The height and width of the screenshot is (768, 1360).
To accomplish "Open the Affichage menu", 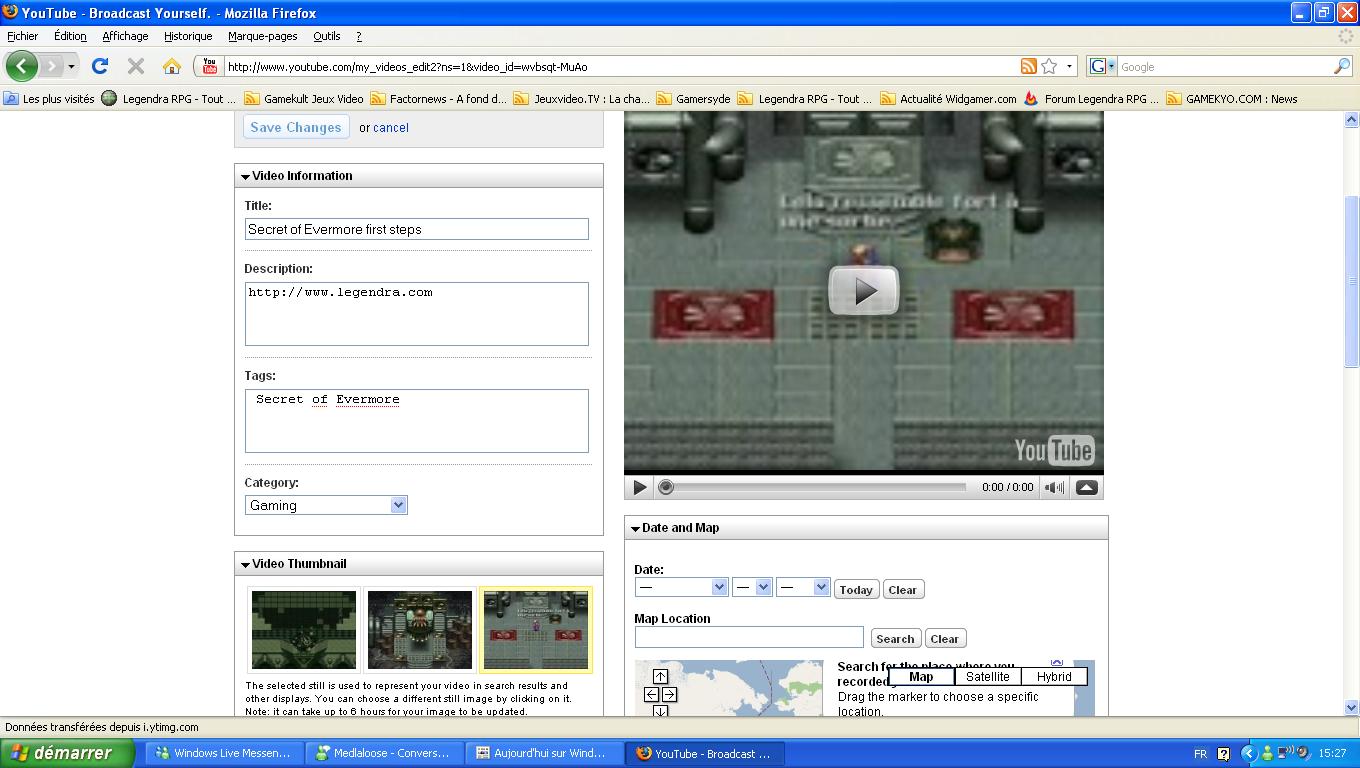I will pos(125,36).
